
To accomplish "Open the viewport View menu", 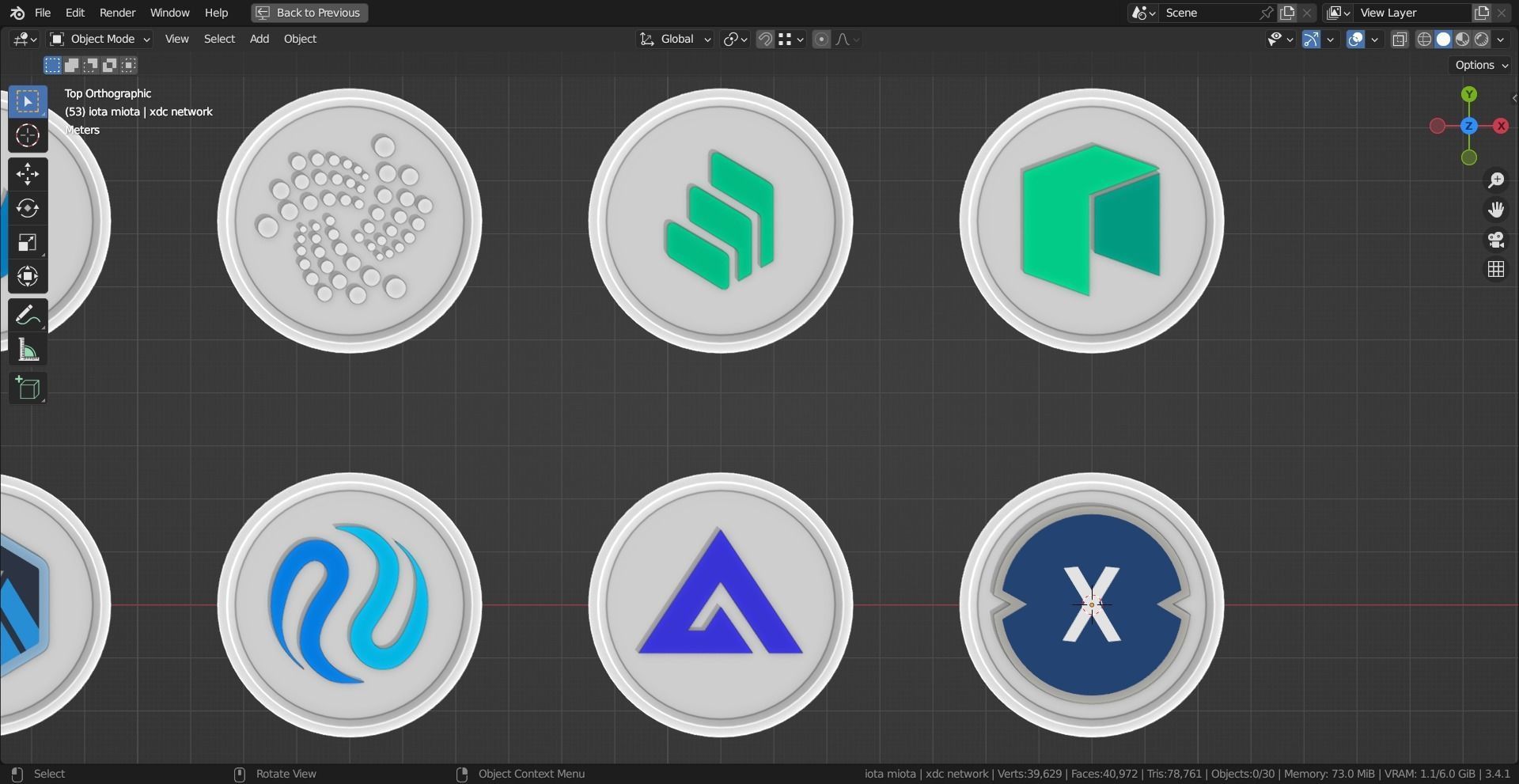I will coord(176,39).
